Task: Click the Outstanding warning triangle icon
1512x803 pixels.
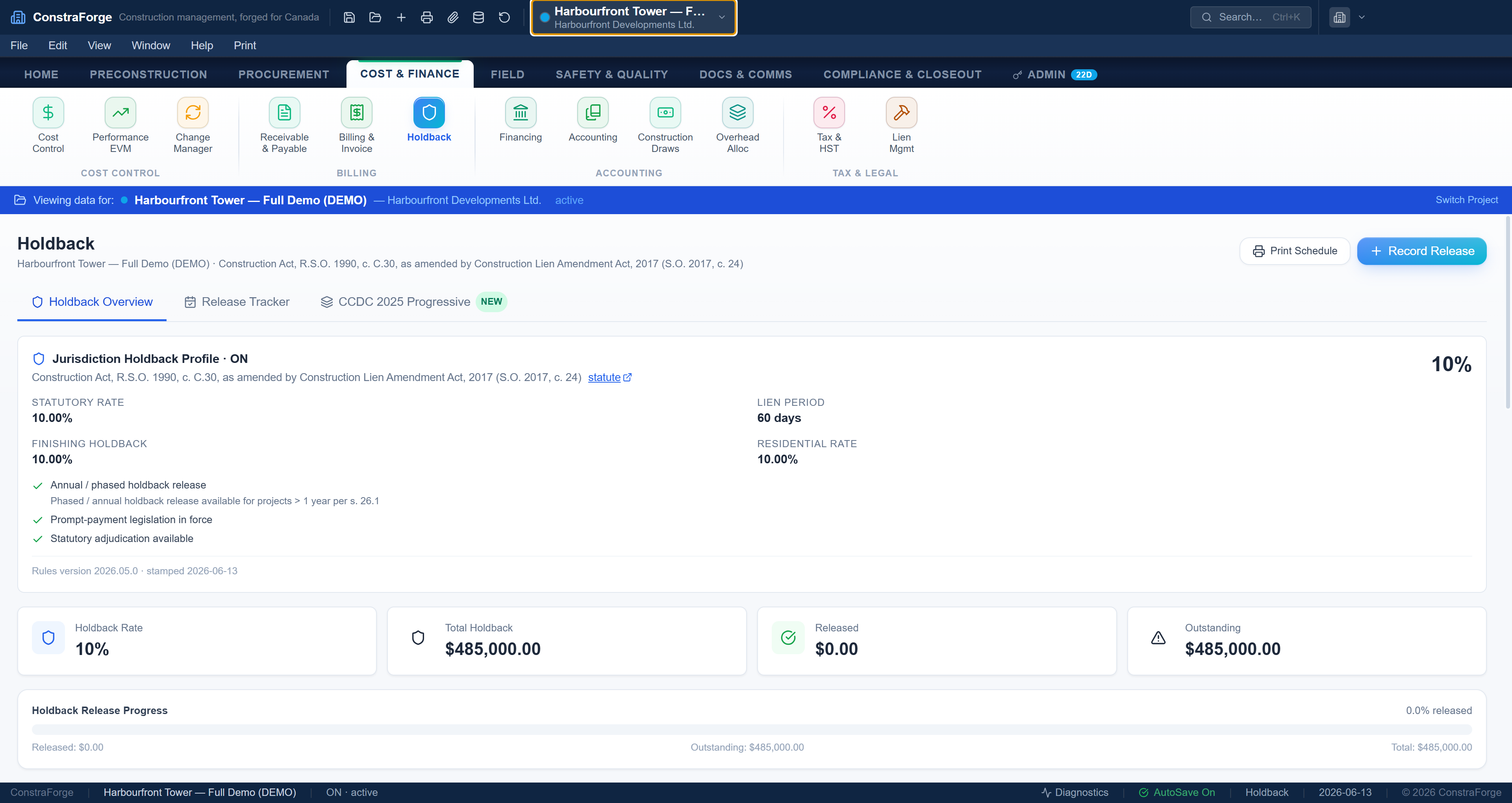Action: pyautogui.click(x=1158, y=637)
